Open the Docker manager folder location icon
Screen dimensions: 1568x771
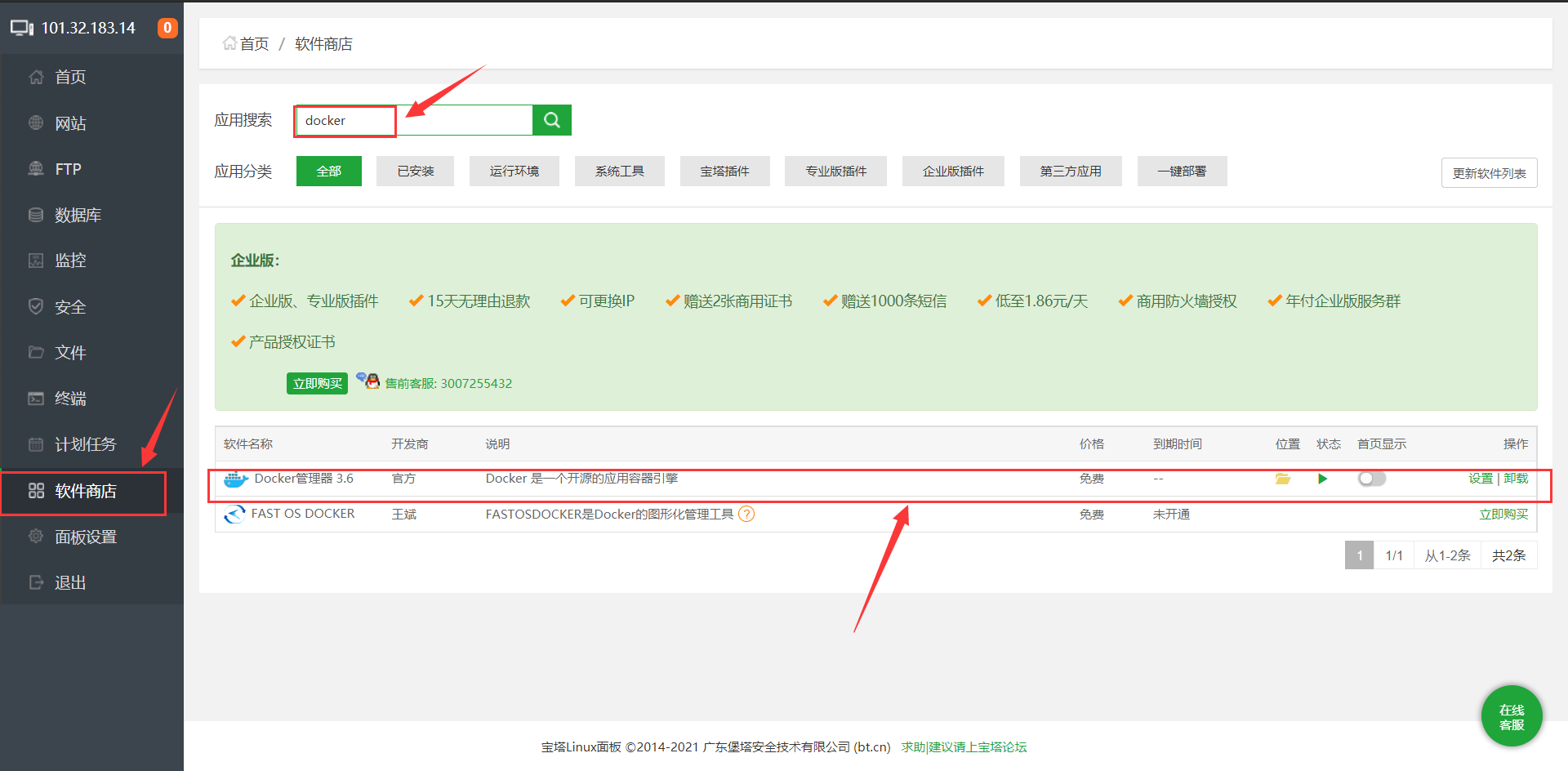click(x=1283, y=479)
